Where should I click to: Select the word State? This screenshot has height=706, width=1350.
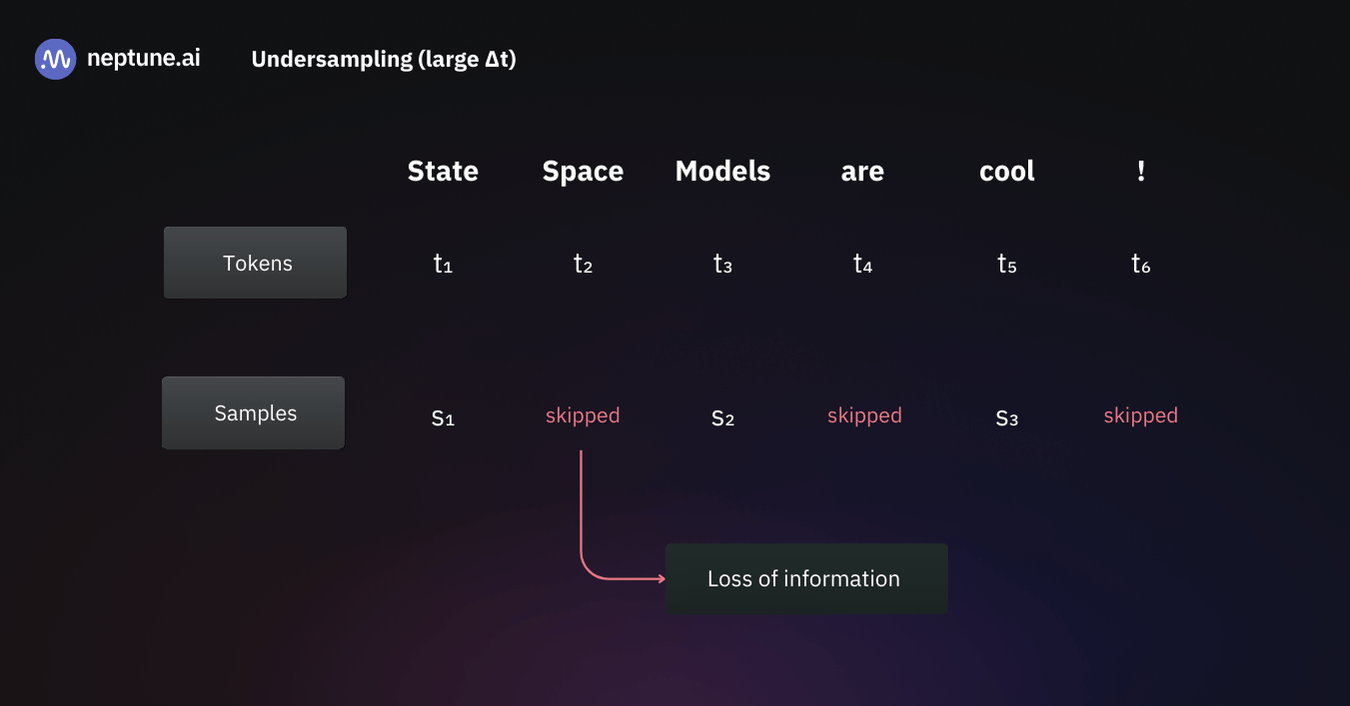click(443, 171)
